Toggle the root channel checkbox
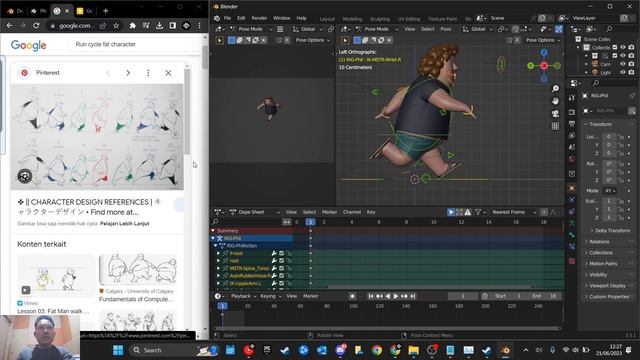This screenshot has width=640, height=360. [281, 261]
